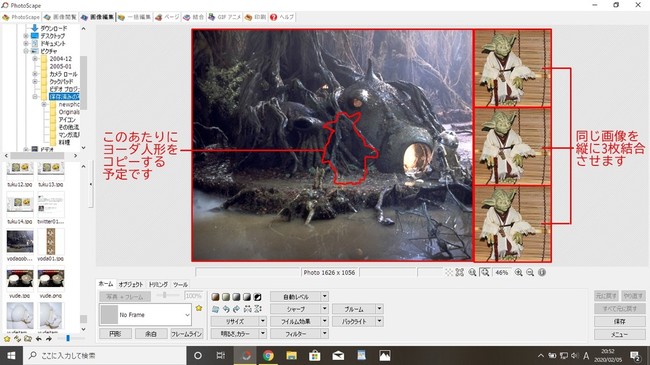Open the リサイズ dropdown arrow
This screenshot has height=365, width=650.
[x=263, y=321]
